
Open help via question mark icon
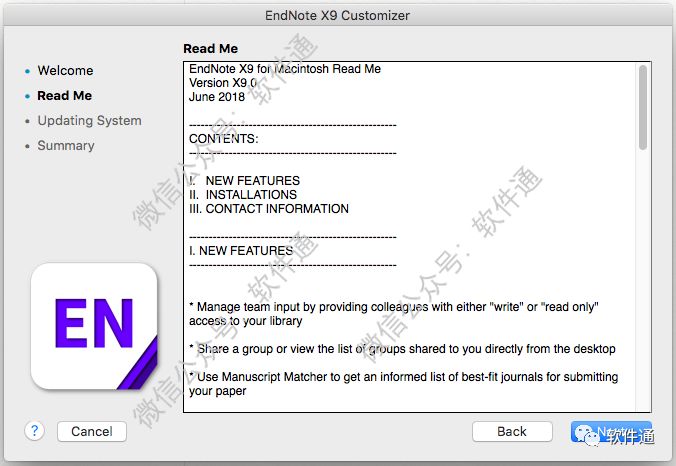34,431
